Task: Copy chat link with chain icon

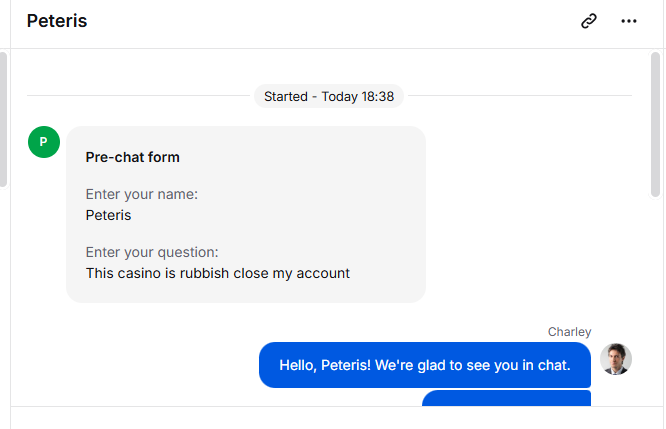Action: click(589, 21)
